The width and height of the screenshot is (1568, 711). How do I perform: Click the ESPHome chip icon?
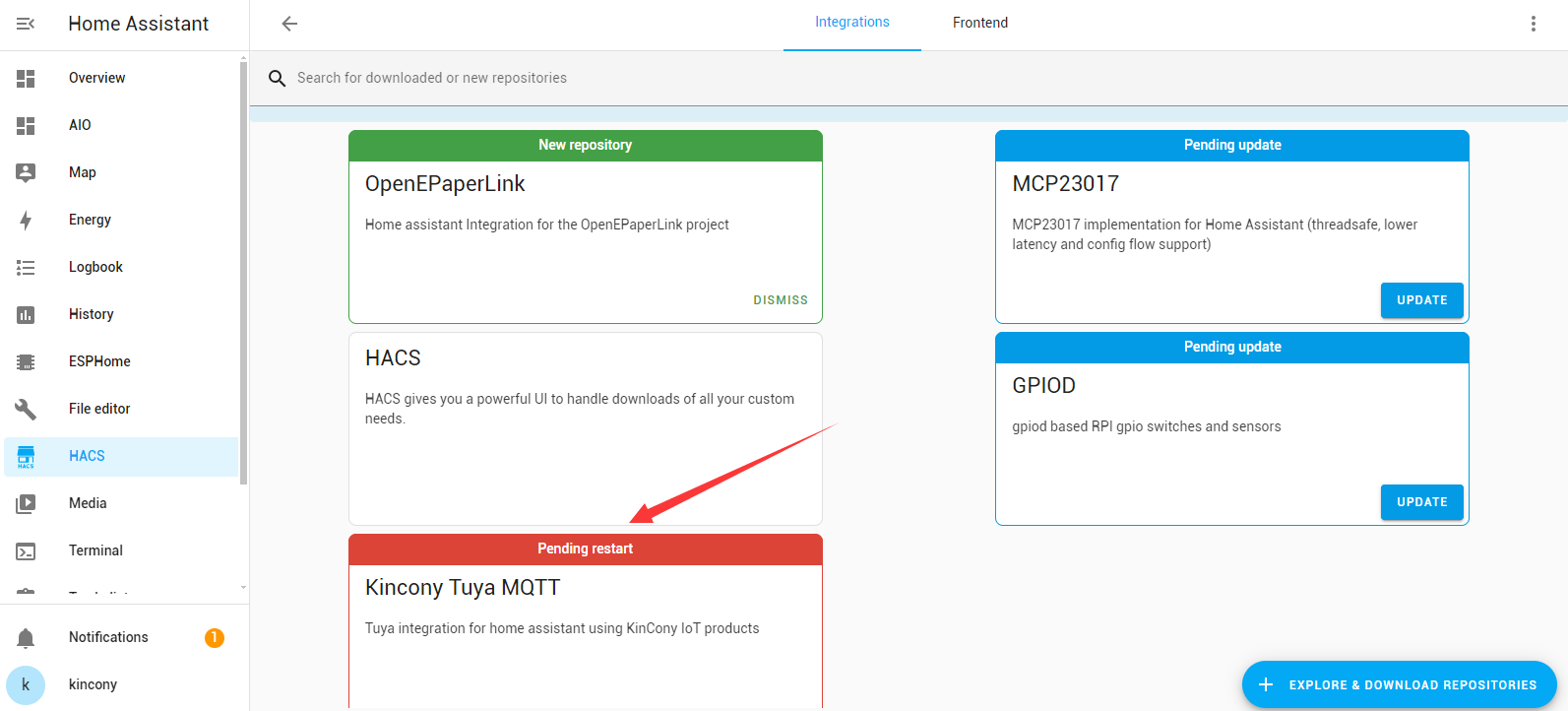(26, 361)
